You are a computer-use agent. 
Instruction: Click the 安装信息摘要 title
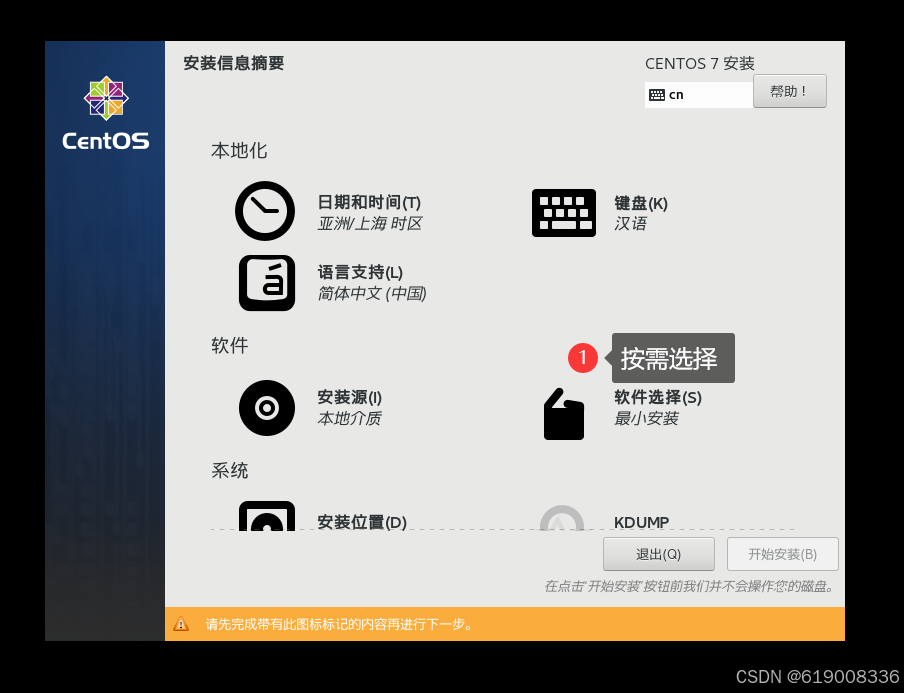233,63
